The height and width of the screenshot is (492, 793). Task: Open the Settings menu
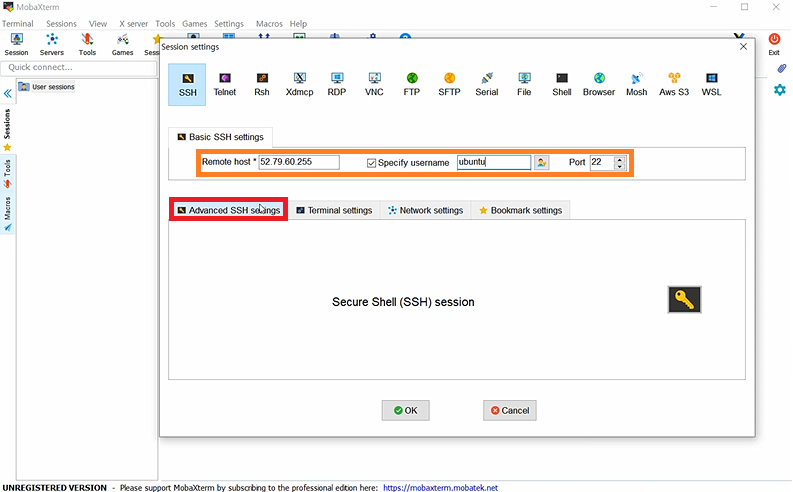(x=229, y=24)
